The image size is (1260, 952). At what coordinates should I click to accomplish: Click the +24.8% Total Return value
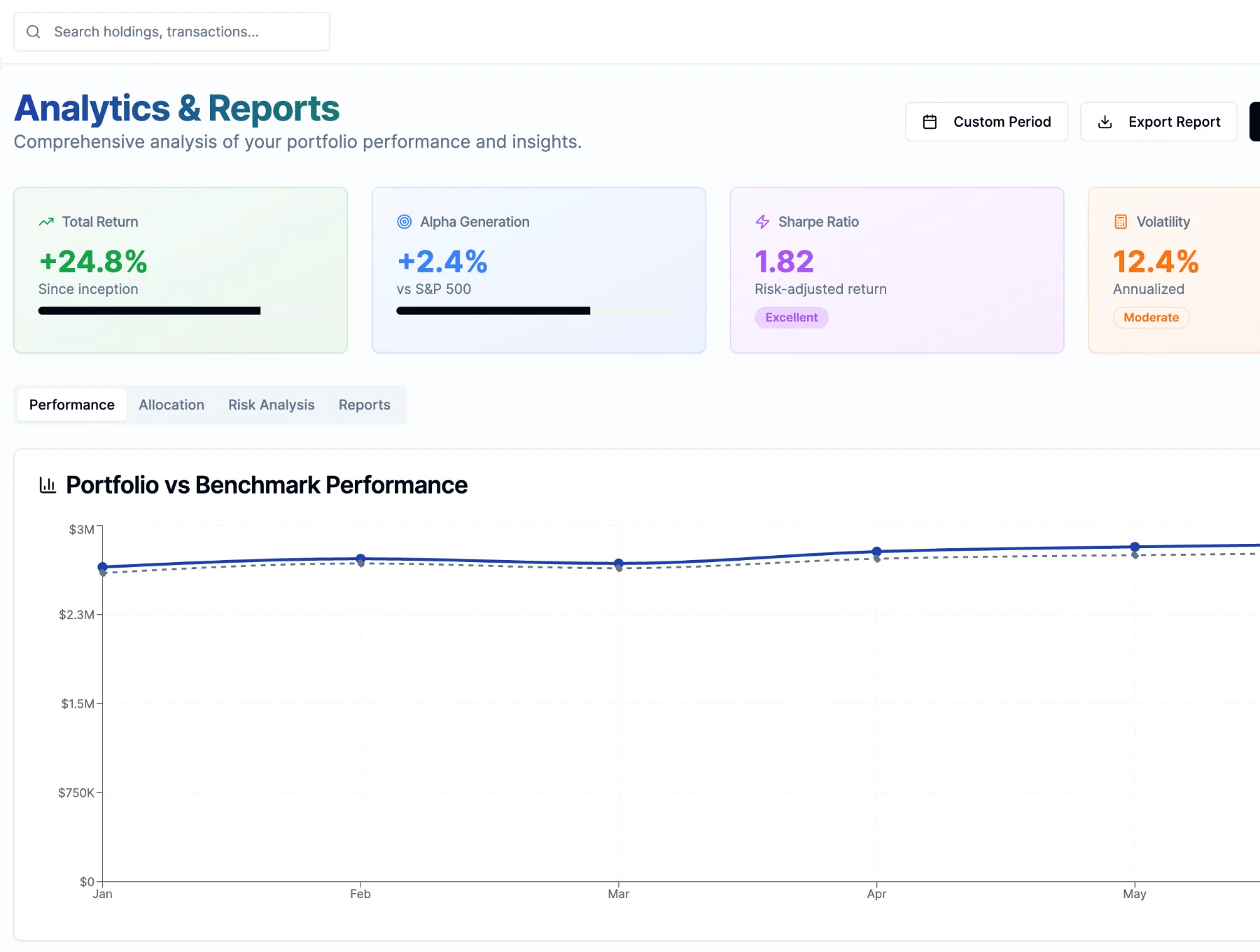tap(93, 262)
